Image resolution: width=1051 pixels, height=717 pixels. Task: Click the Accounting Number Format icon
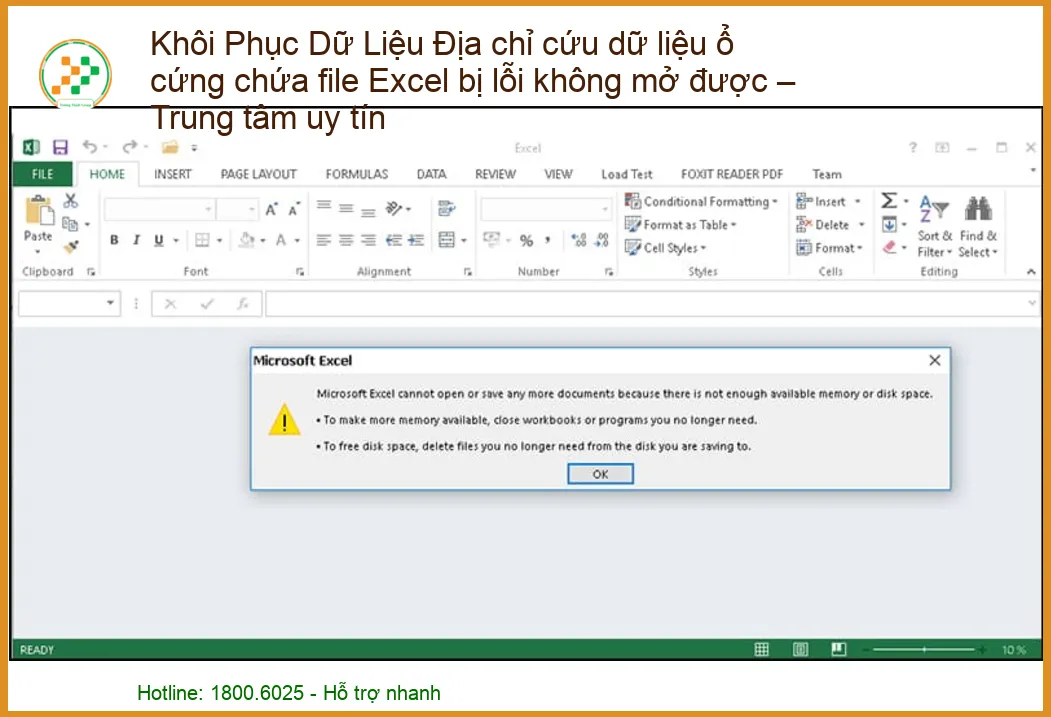pos(492,239)
